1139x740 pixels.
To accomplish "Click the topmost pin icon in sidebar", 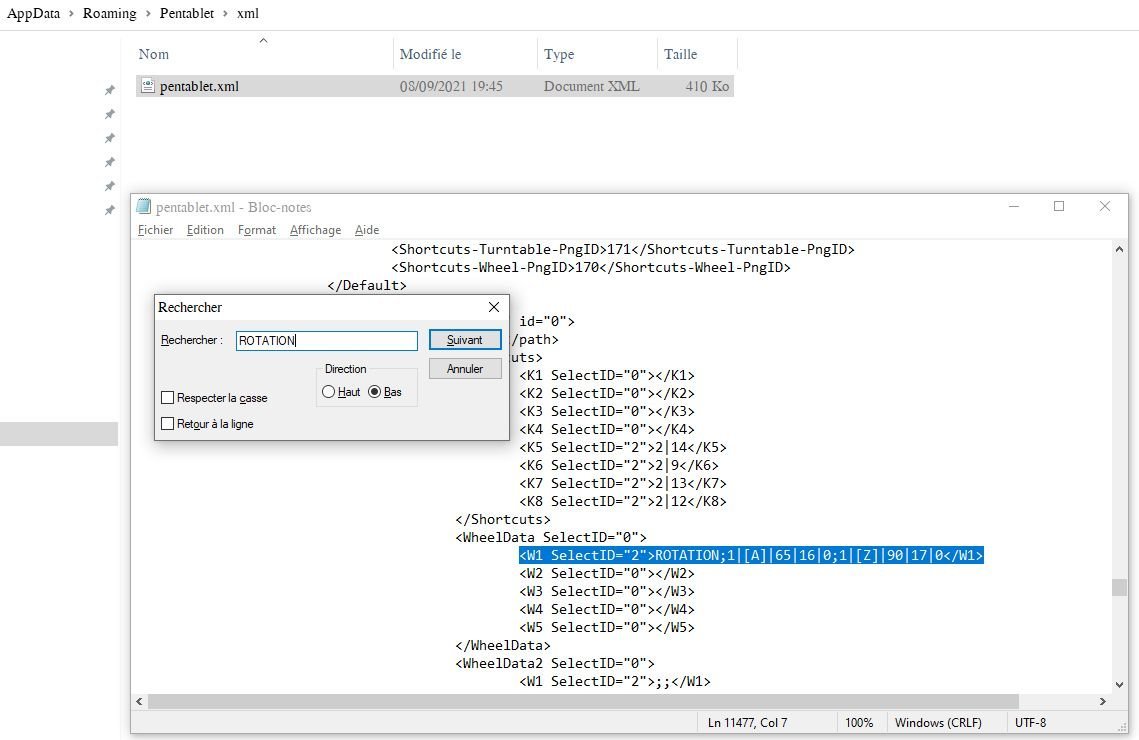I will click(x=110, y=90).
